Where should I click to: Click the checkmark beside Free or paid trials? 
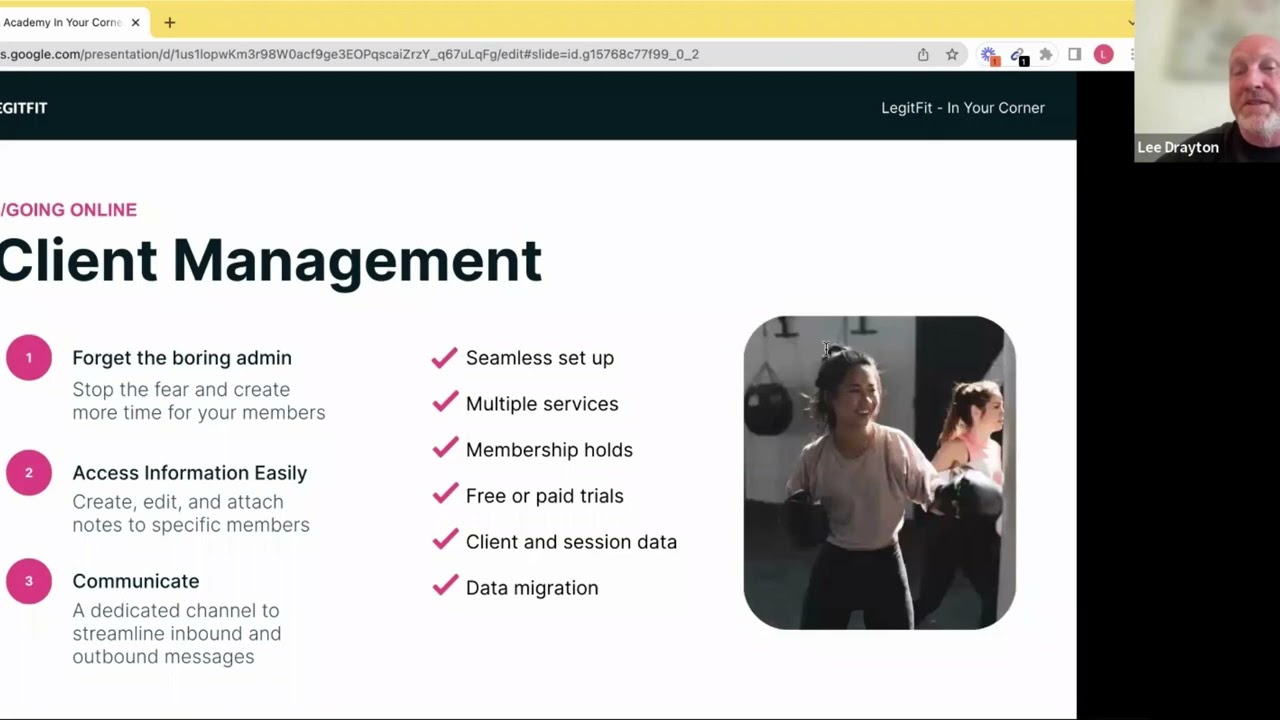[445, 495]
